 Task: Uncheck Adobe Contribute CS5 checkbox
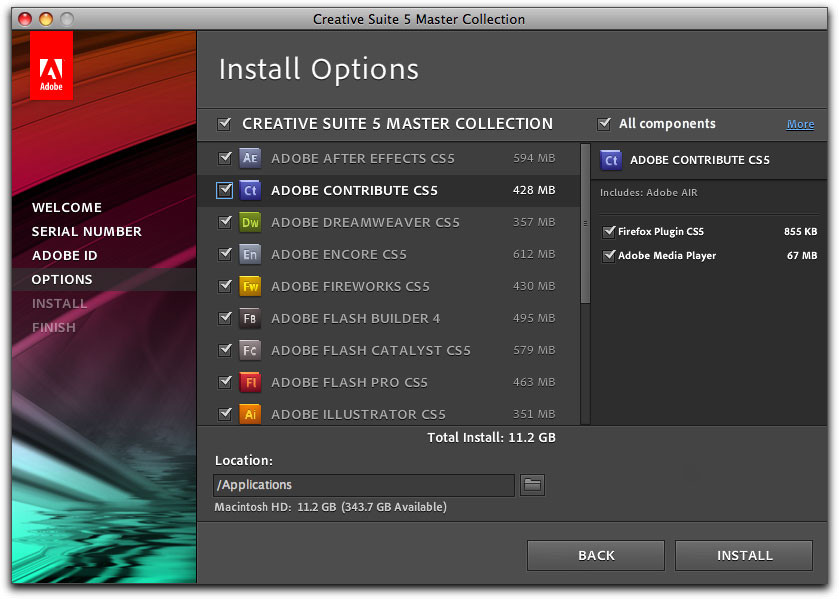coord(225,190)
